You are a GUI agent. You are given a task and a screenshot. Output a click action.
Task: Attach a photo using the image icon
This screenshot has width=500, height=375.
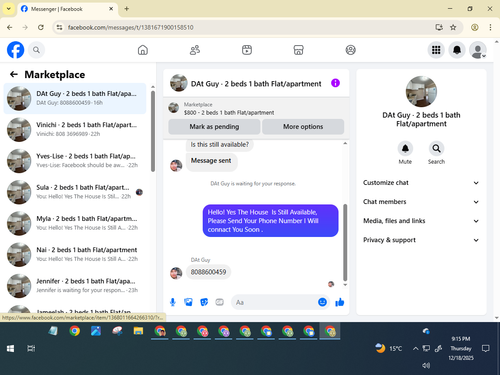pyautogui.click(x=188, y=302)
